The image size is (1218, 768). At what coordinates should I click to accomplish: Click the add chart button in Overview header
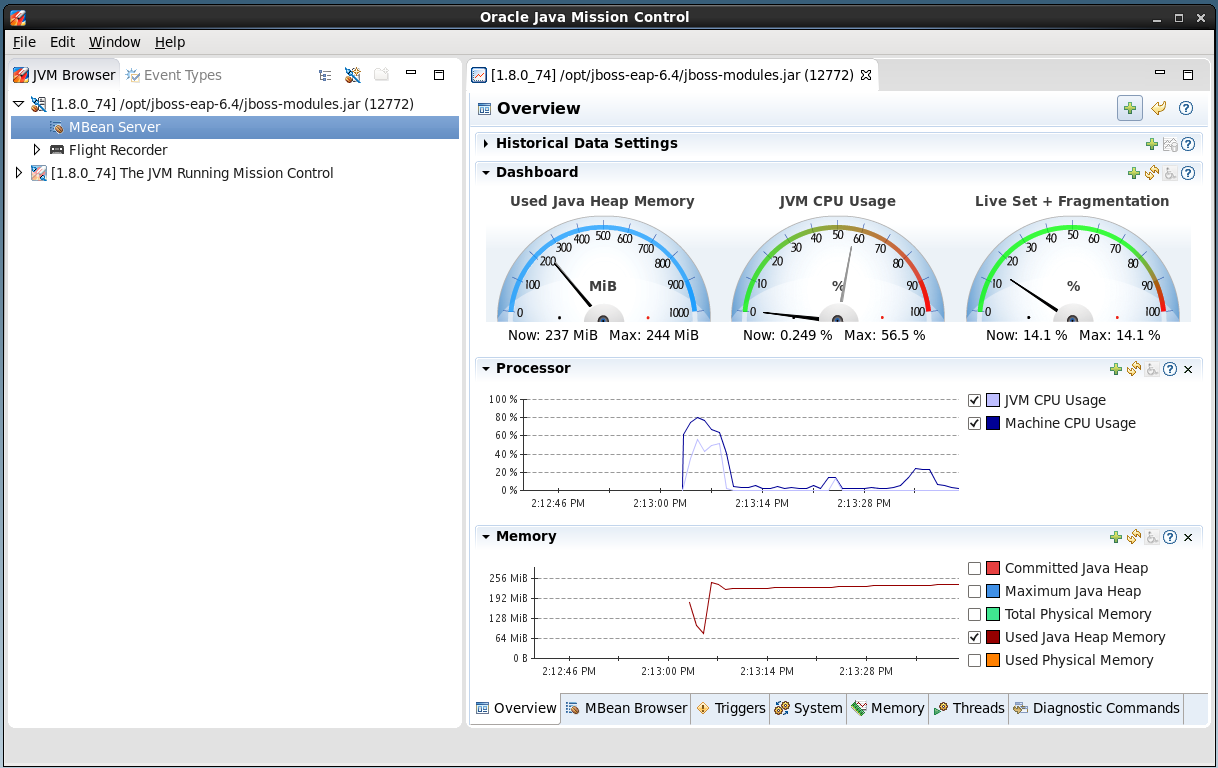[x=1130, y=108]
